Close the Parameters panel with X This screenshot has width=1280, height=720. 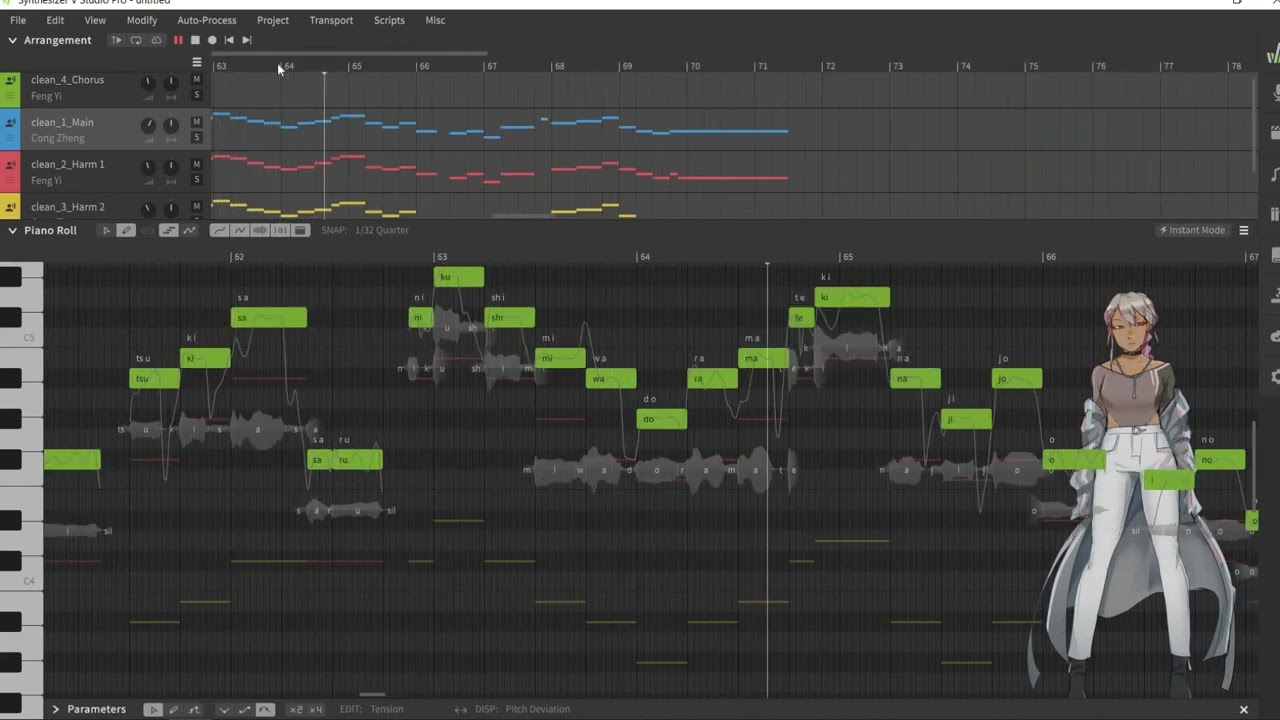[1244, 710]
